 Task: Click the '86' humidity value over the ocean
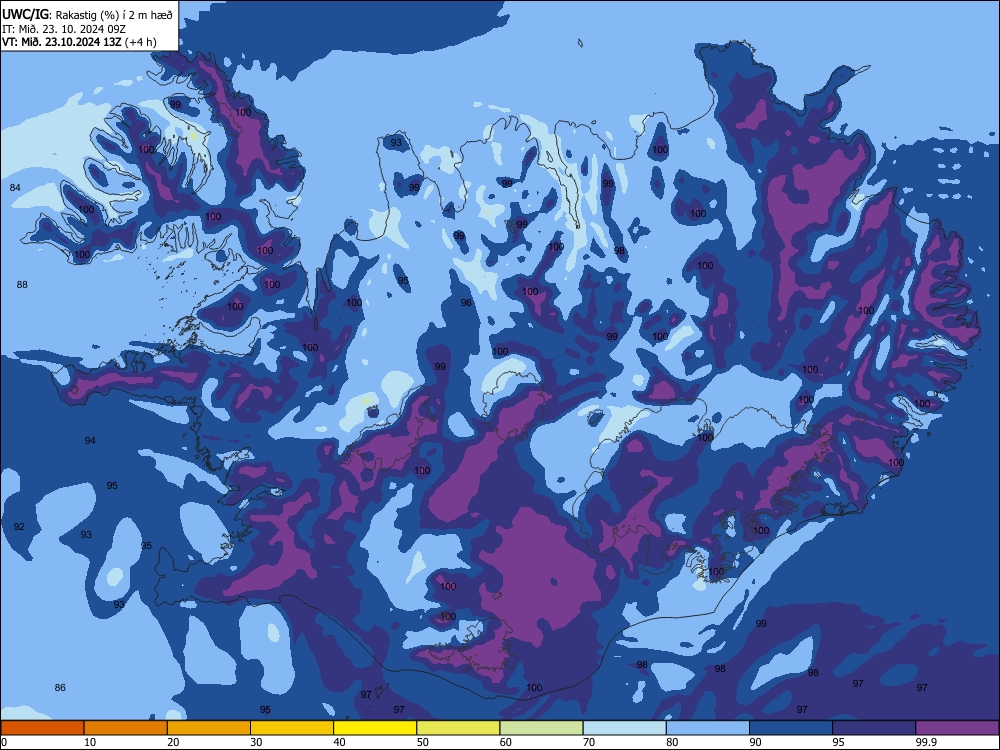coord(60,688)
